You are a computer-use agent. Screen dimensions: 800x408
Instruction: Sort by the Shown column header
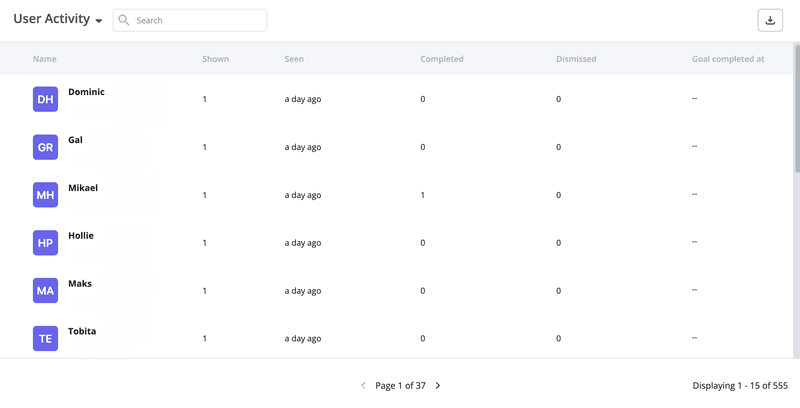click(215, 59)
